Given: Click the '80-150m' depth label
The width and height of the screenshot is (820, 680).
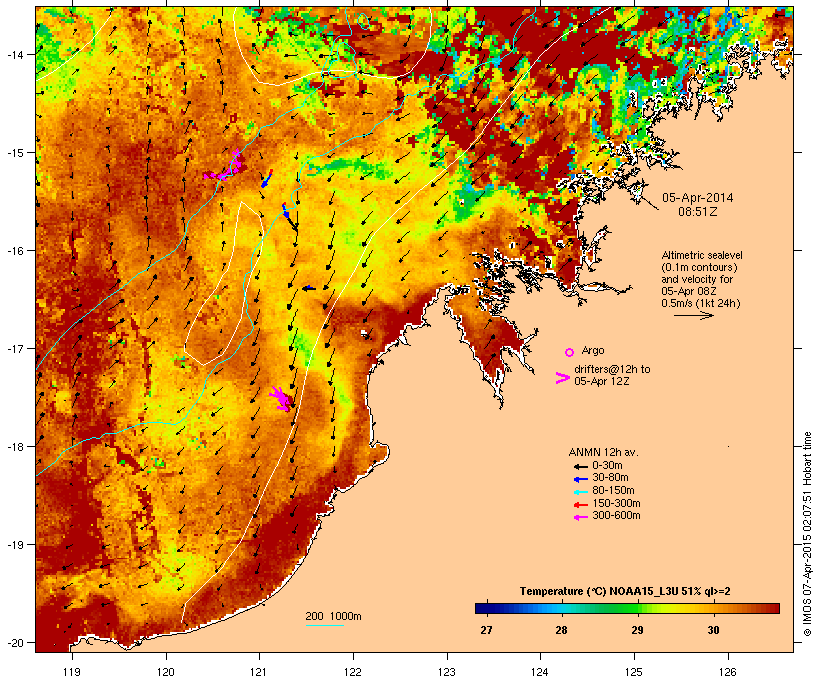Looking at the screenshot, I should (x=613, y=491).
